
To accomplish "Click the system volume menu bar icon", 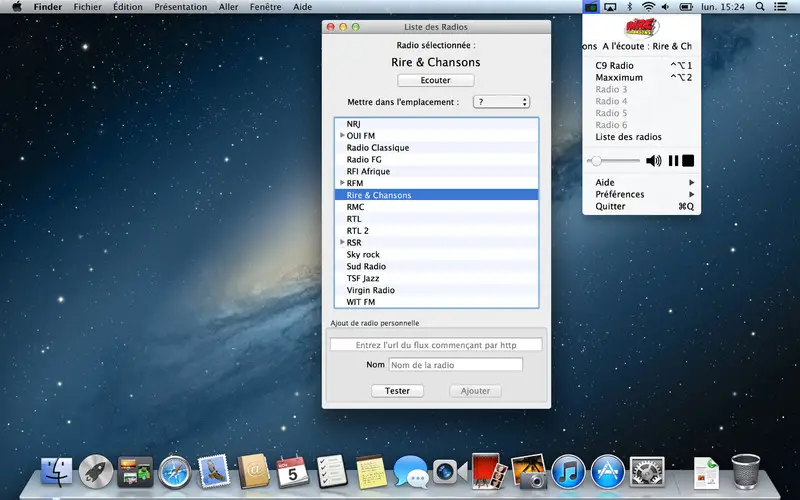I will (x=666, y=7).
